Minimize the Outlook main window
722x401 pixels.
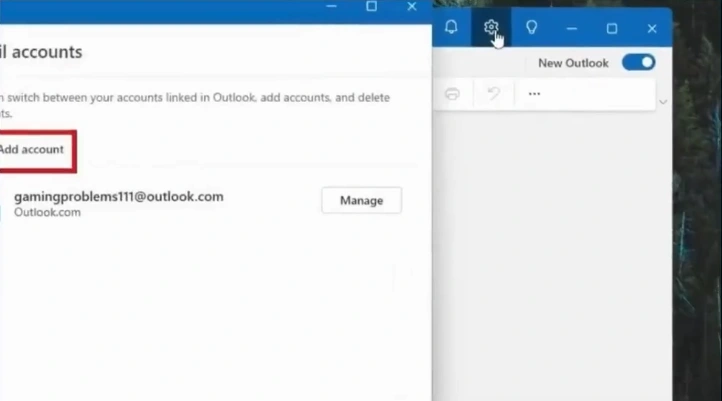click(x=571, y=29)
